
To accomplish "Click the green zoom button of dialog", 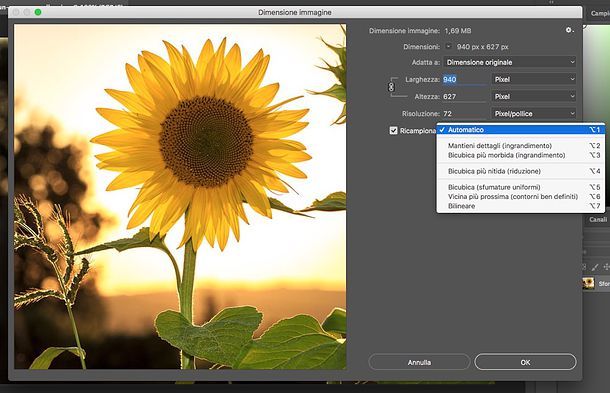I will coord(38,12).
